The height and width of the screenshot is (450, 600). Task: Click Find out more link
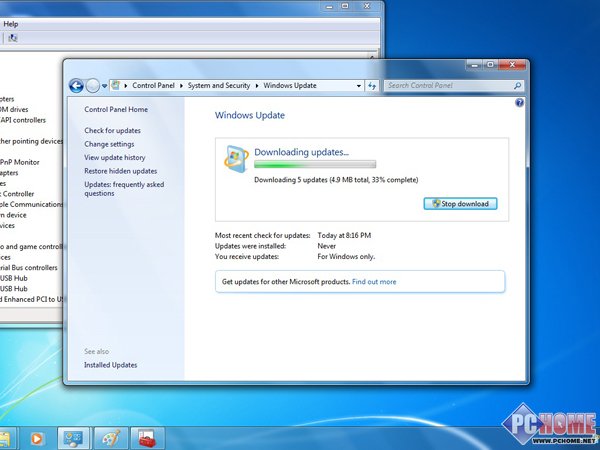374,282
